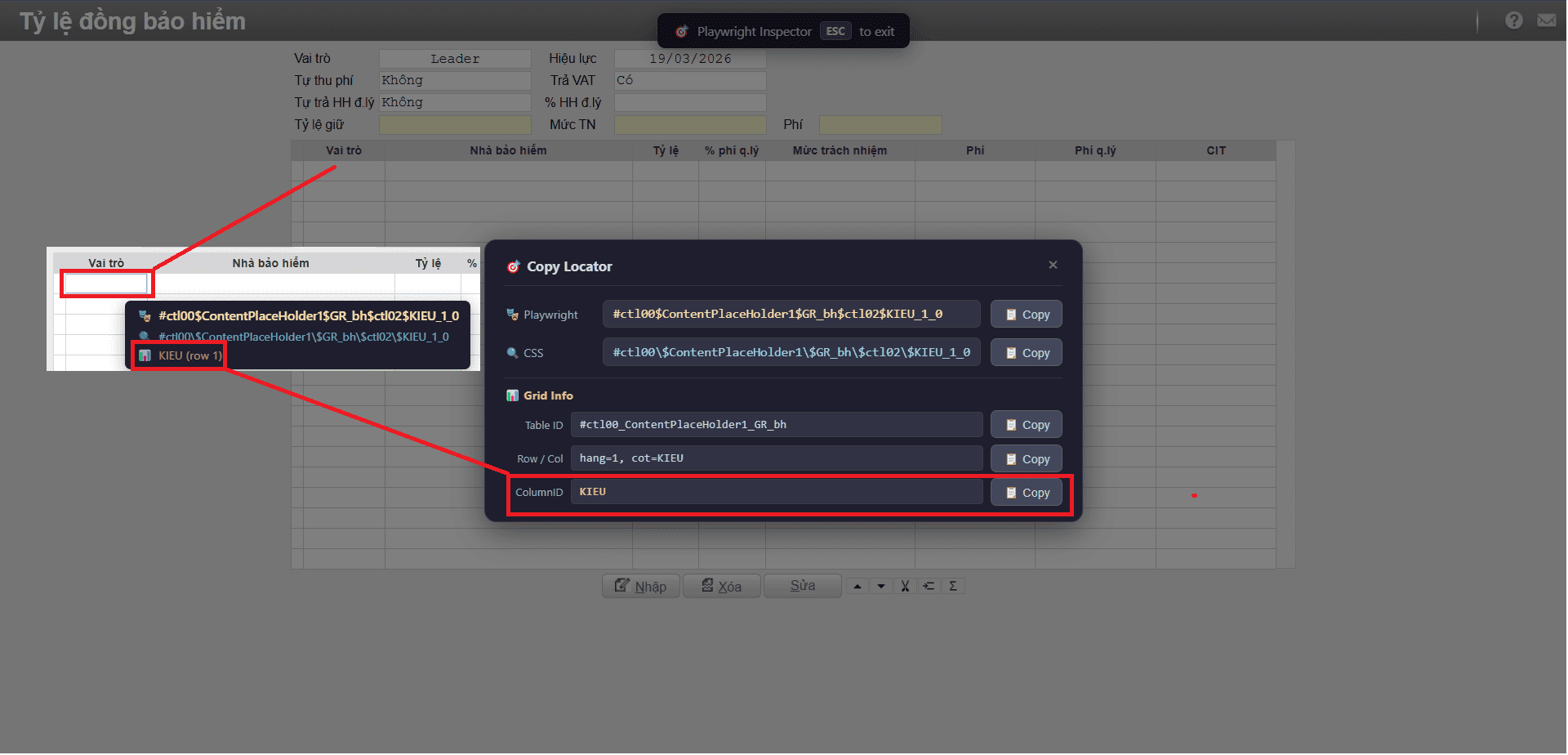Viewport: 1568px width, 755px height.
Task: Select the Table ID text field
Action: click(x=777, y=425)
